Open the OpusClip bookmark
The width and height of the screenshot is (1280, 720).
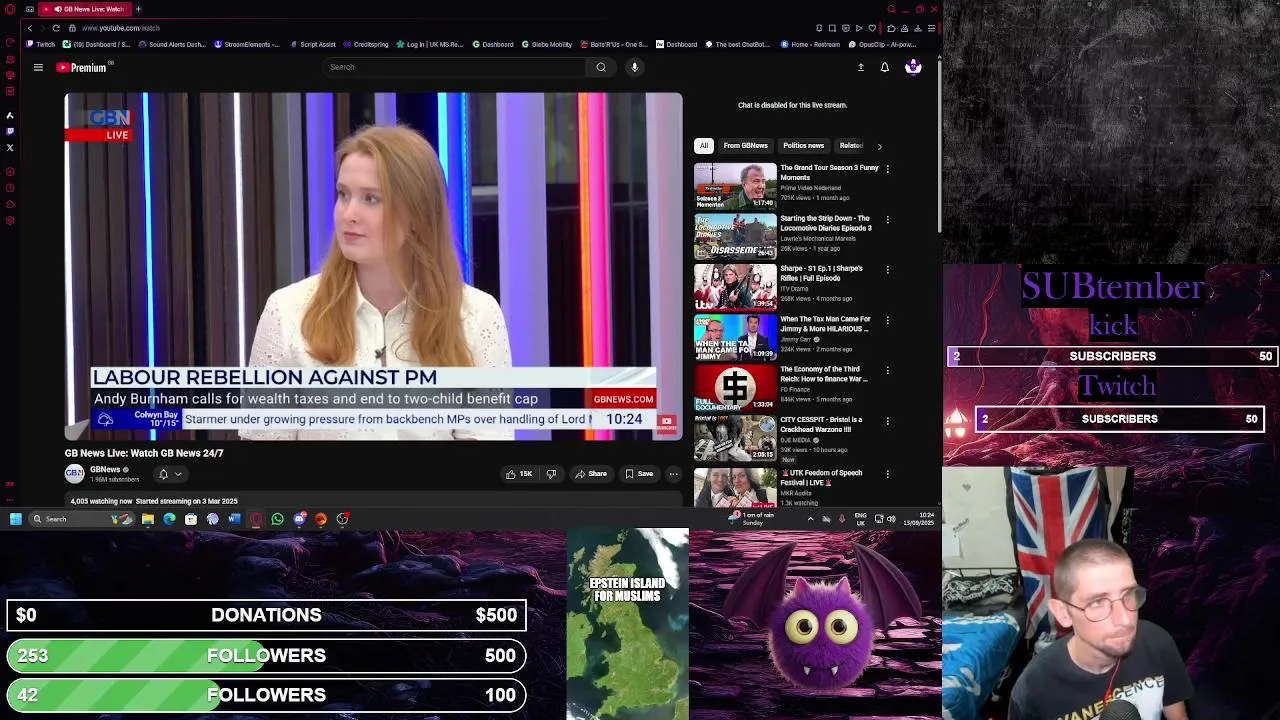click(882, 44)
